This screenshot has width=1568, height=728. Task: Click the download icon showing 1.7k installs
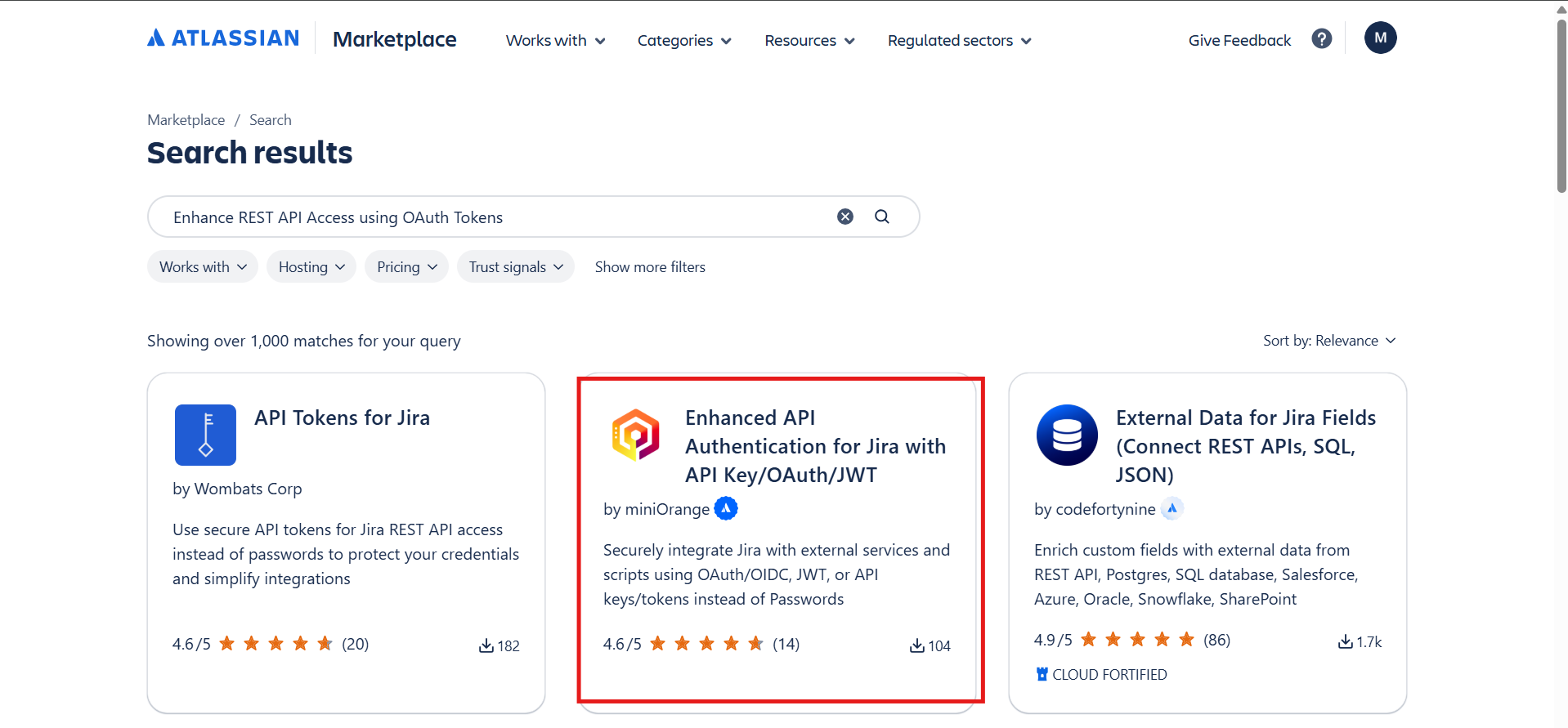pos(1346,641)
